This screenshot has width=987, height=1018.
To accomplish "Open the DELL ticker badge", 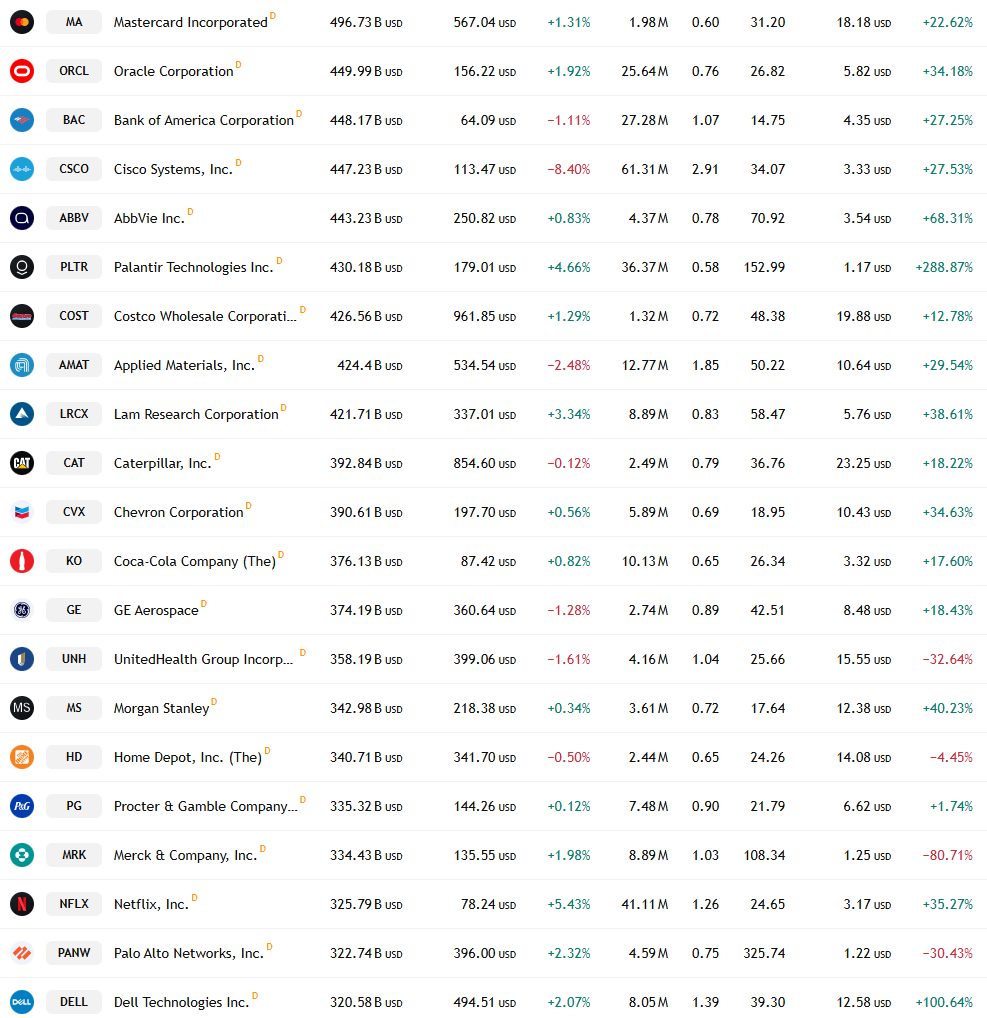I will [74, 1002].
